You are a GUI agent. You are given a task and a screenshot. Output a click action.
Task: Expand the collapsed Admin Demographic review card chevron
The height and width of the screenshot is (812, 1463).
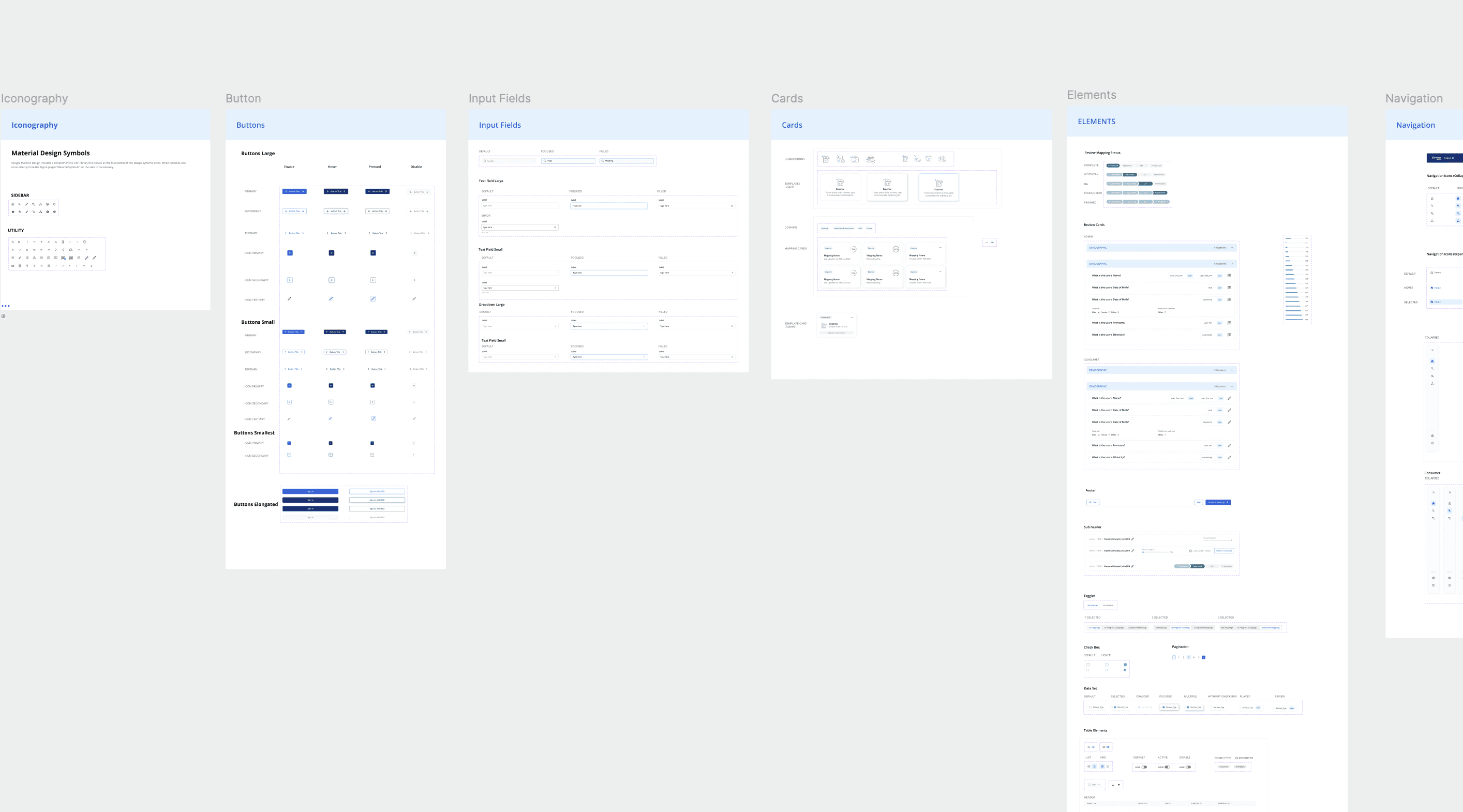point(1232,248)
